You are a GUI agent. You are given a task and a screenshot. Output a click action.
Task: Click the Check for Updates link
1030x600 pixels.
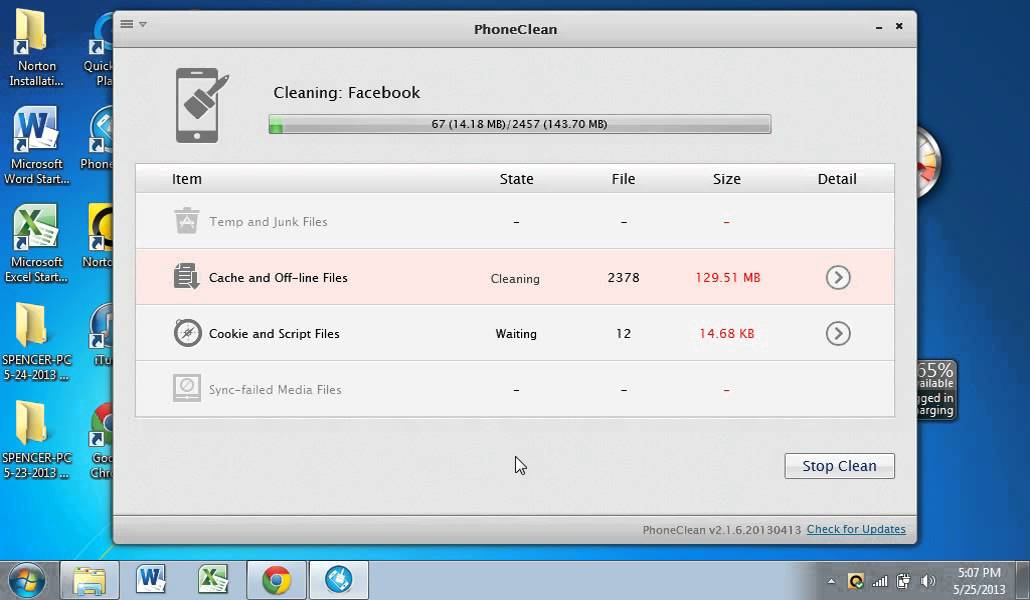click(x=856, y=529)
